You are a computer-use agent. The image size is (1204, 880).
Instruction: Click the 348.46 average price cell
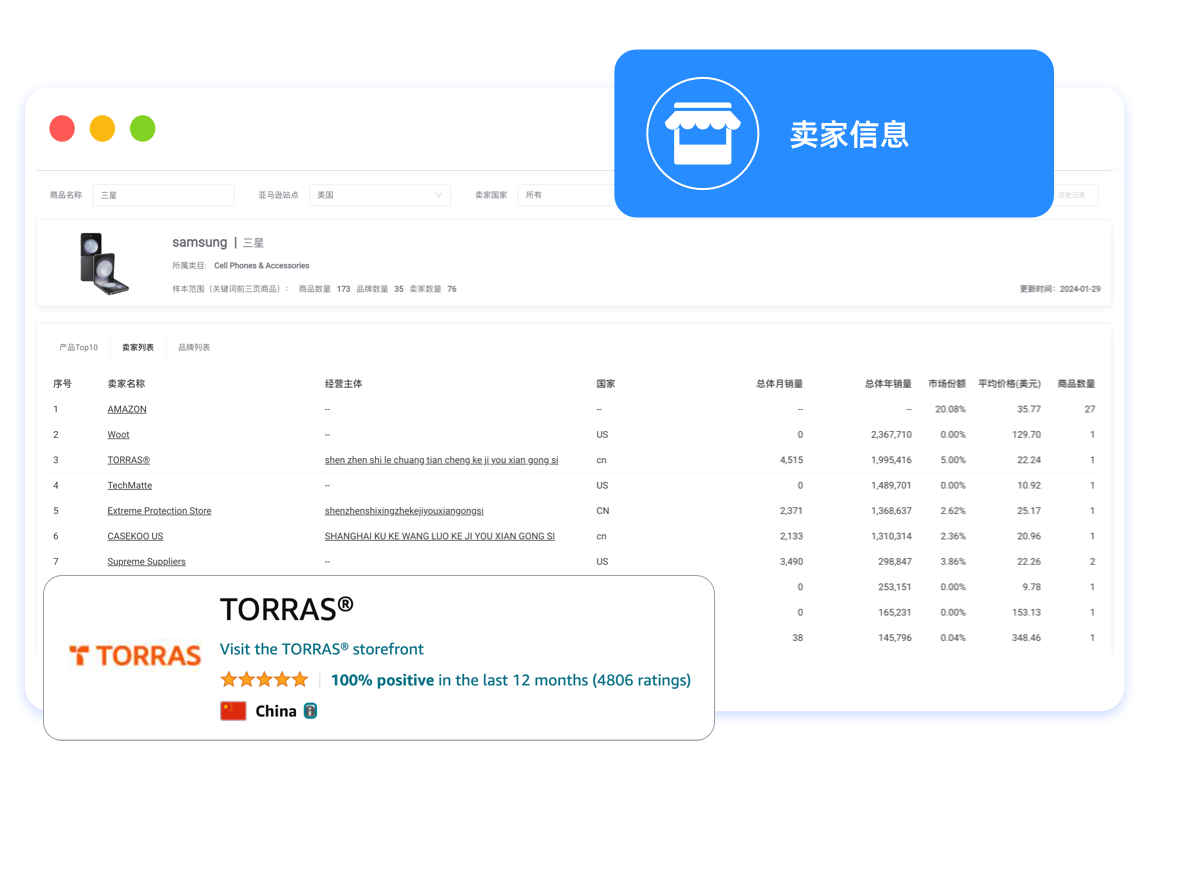(1026, 638)
